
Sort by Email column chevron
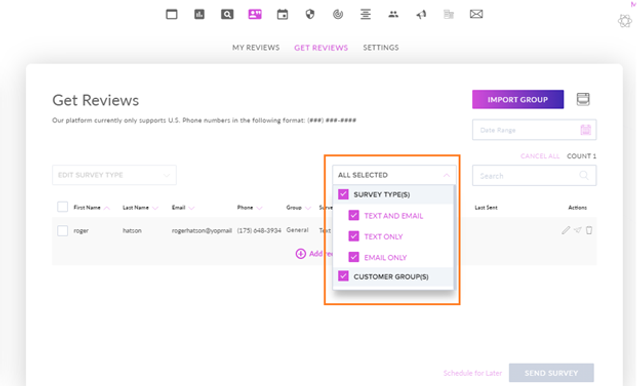(191, 208)
